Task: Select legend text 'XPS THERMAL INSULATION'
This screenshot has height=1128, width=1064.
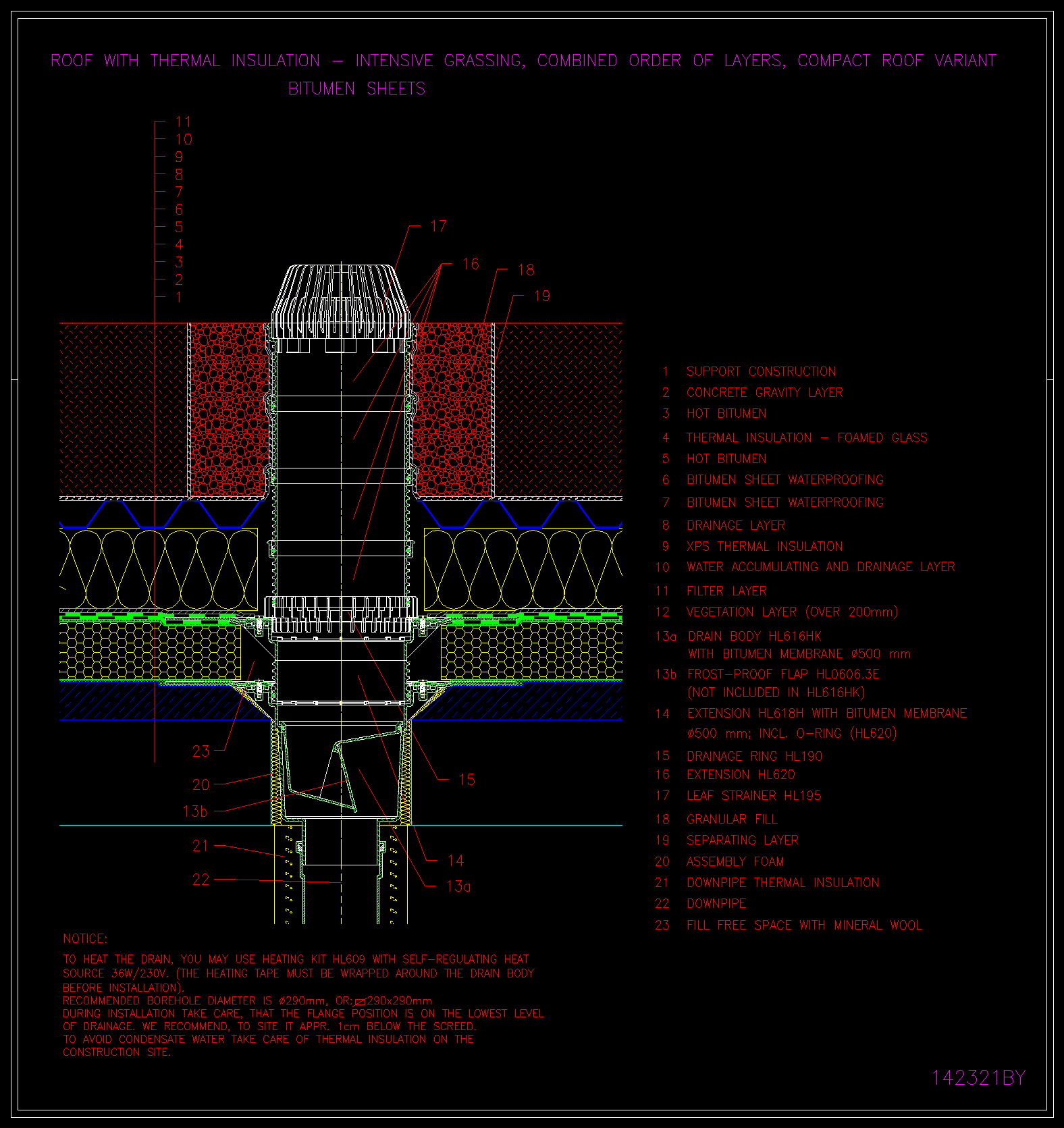Action: pos(765,547)
